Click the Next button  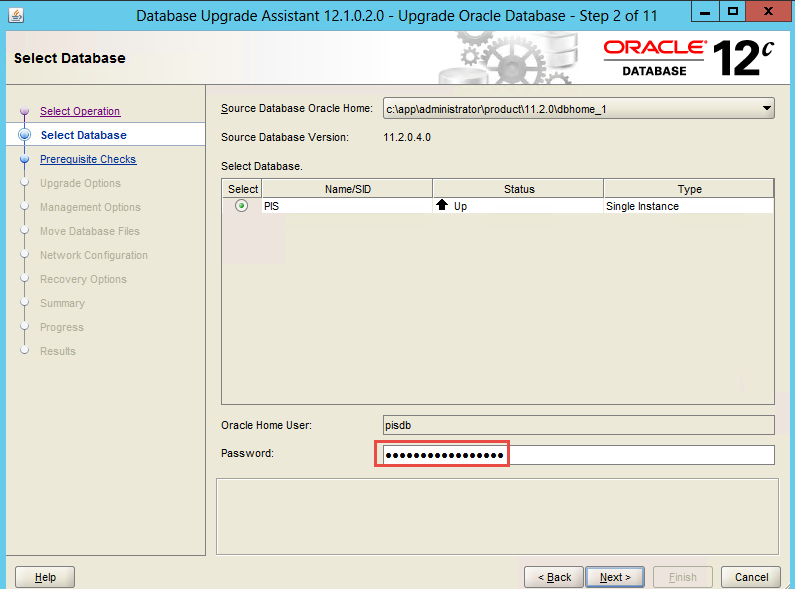pyautogui.click(x=614, y=577)
